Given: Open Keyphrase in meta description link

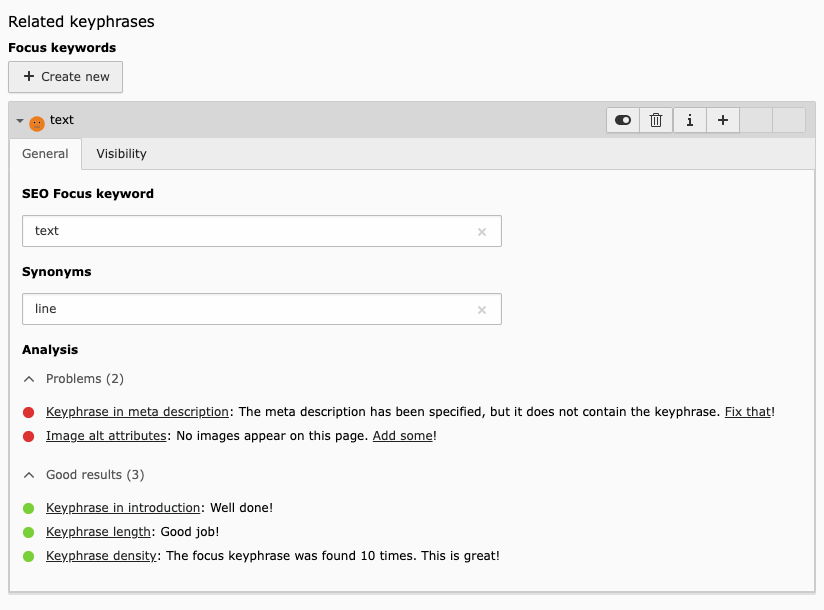Looking at the screenshot, I should [x=137, y=412].
